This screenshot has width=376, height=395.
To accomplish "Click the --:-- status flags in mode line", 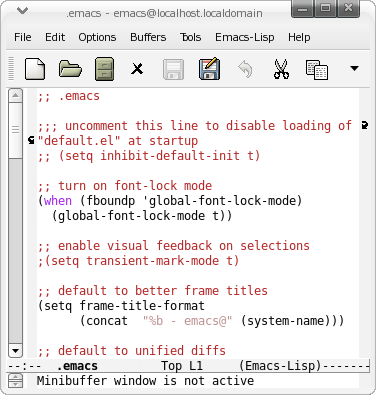I will 24,366.
